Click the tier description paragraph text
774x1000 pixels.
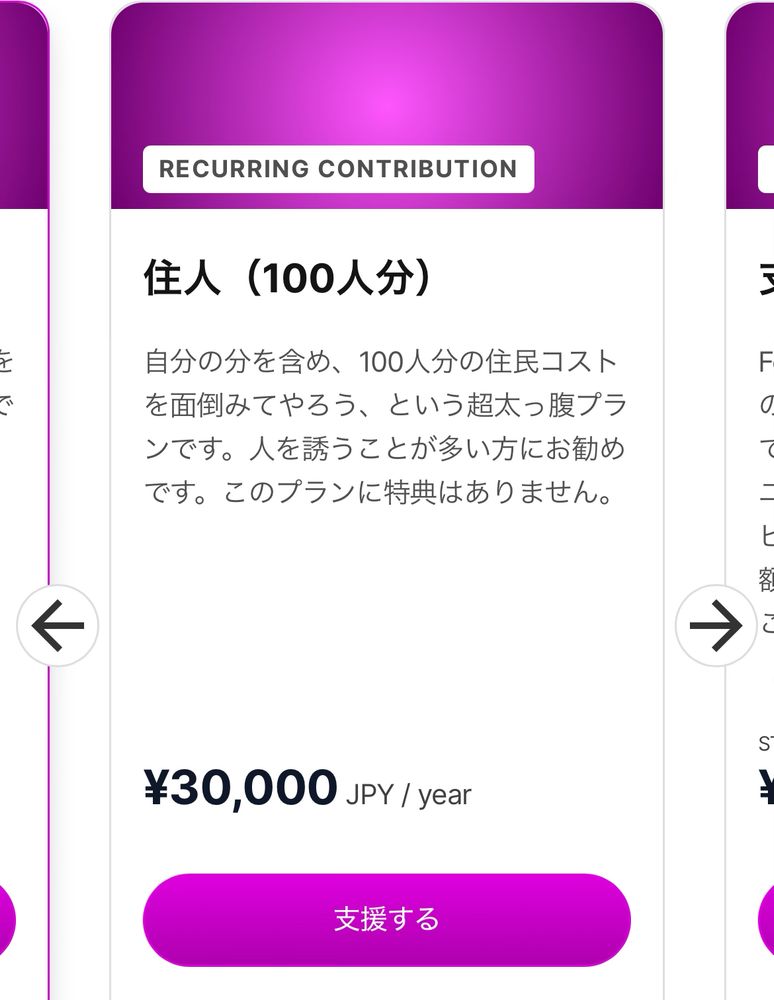(386, 427)
